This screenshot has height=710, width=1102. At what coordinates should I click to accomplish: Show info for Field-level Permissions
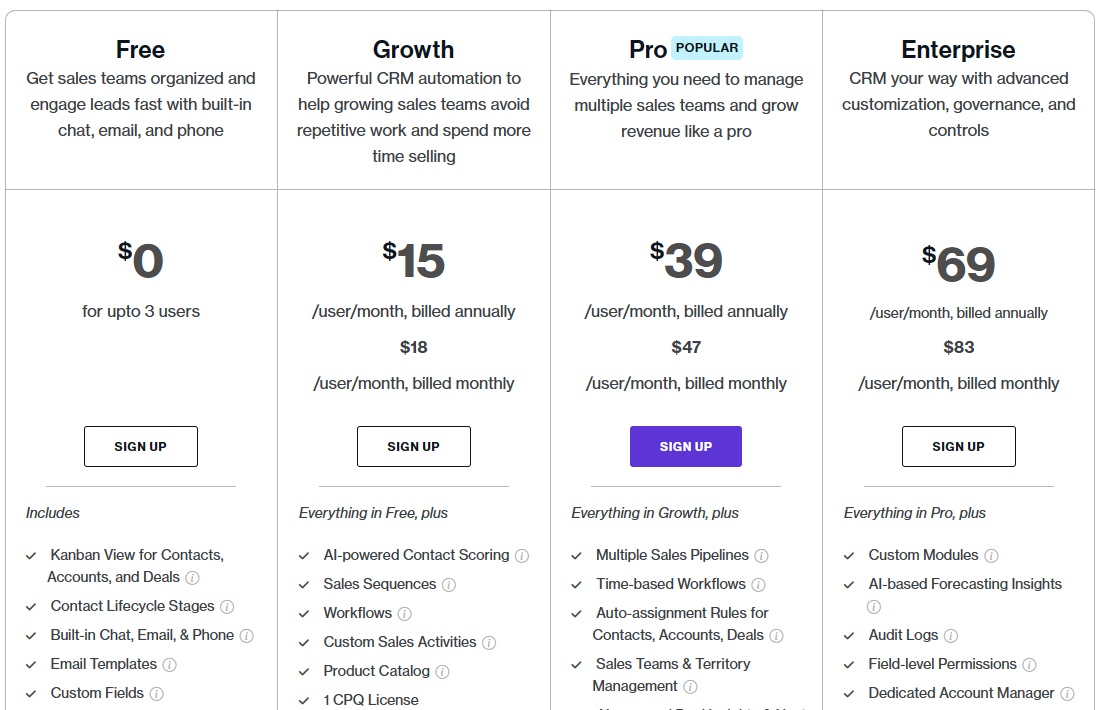tap(1029, 665)
